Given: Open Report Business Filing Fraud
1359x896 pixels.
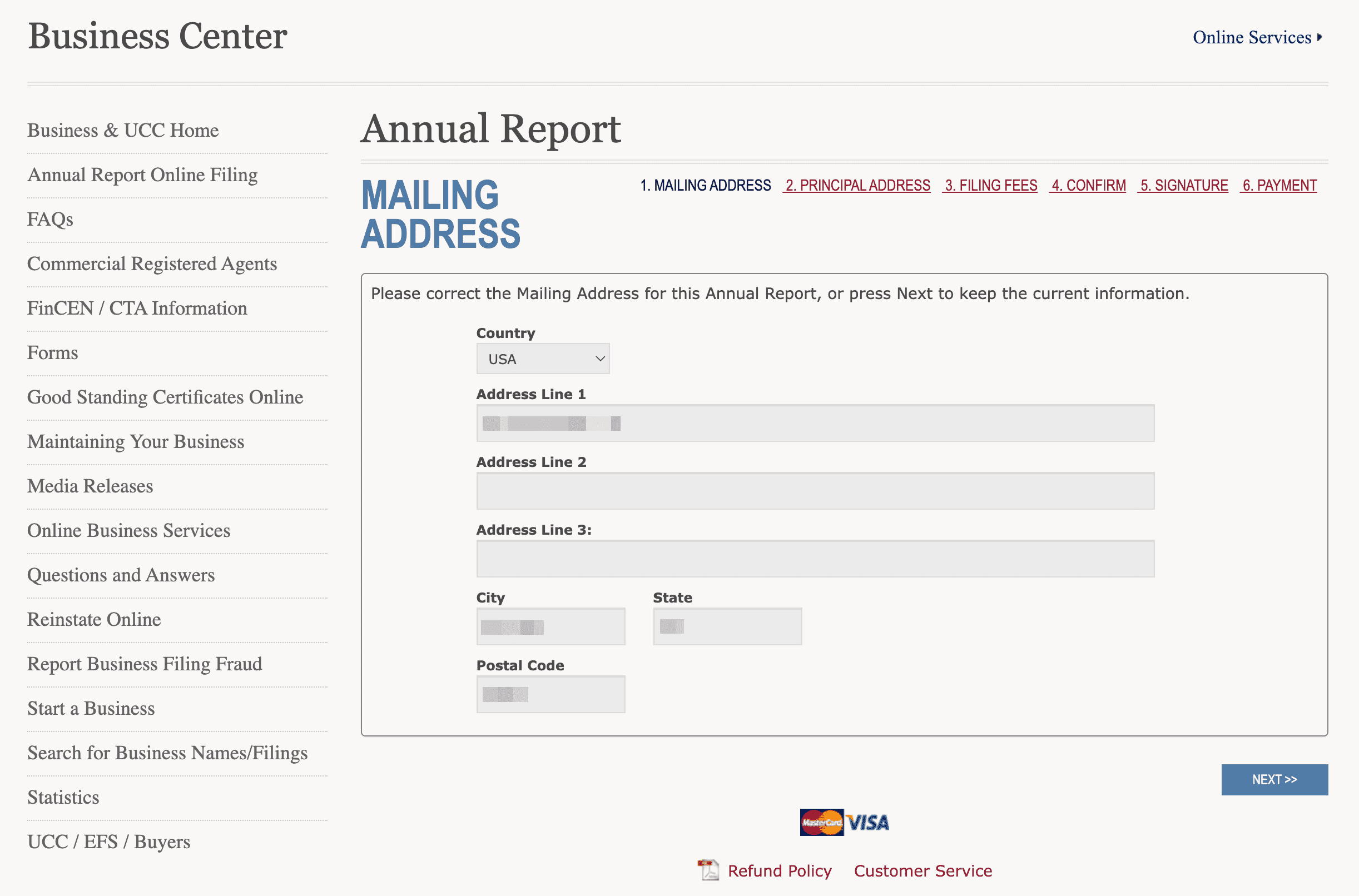Looking at the screenshot, I should click(145, 664).
